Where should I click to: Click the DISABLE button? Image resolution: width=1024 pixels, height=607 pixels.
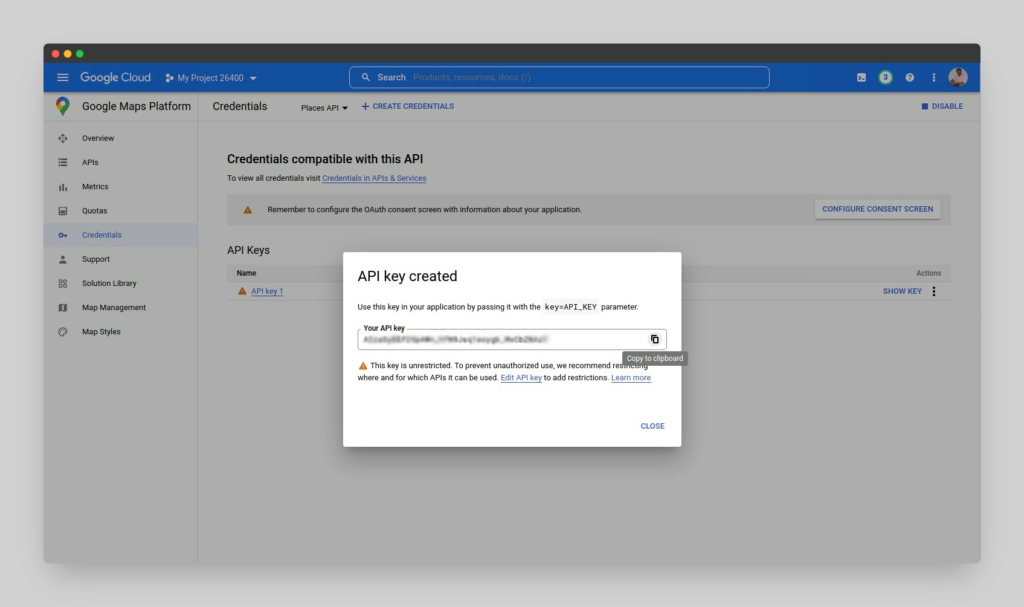coord(942,106)
